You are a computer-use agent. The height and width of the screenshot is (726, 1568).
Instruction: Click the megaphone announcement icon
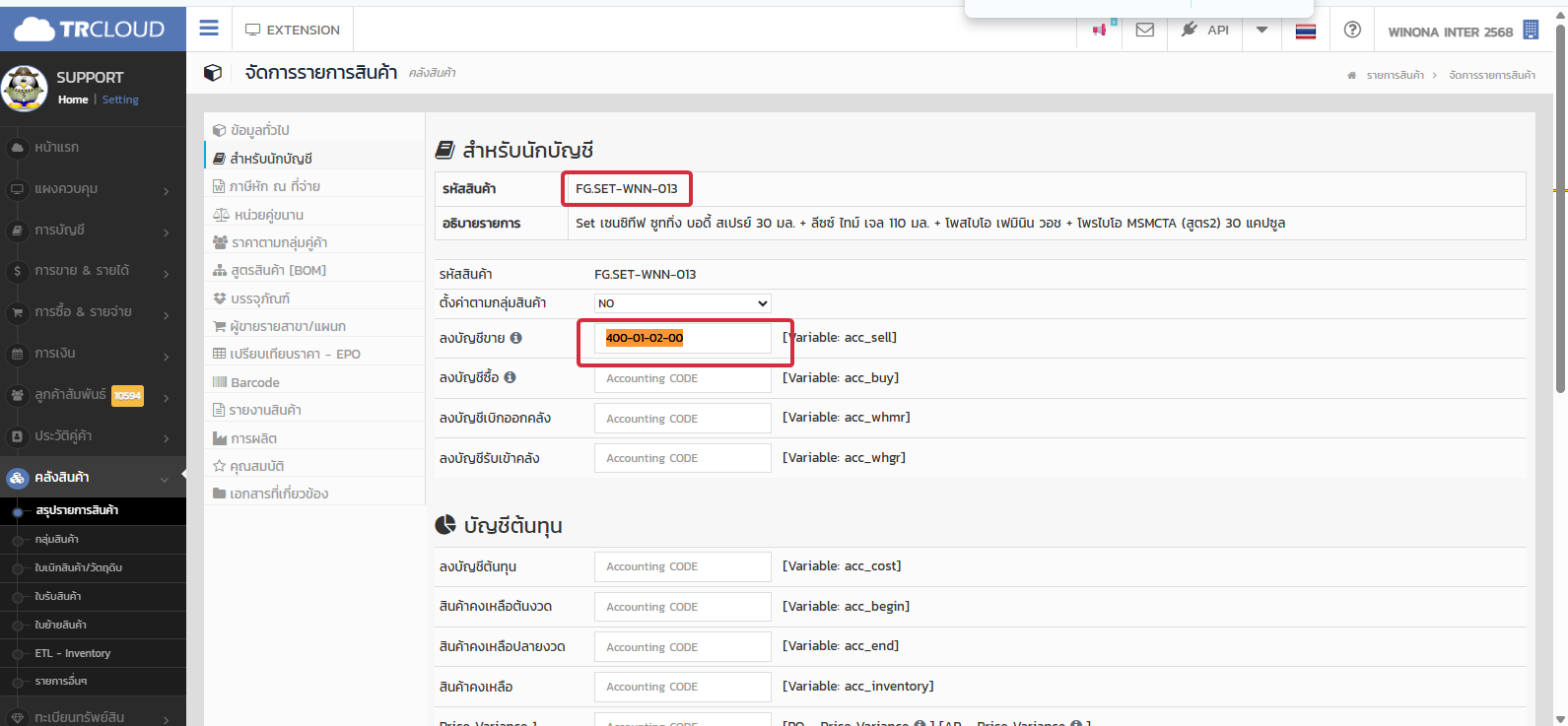click(1099, 30)
